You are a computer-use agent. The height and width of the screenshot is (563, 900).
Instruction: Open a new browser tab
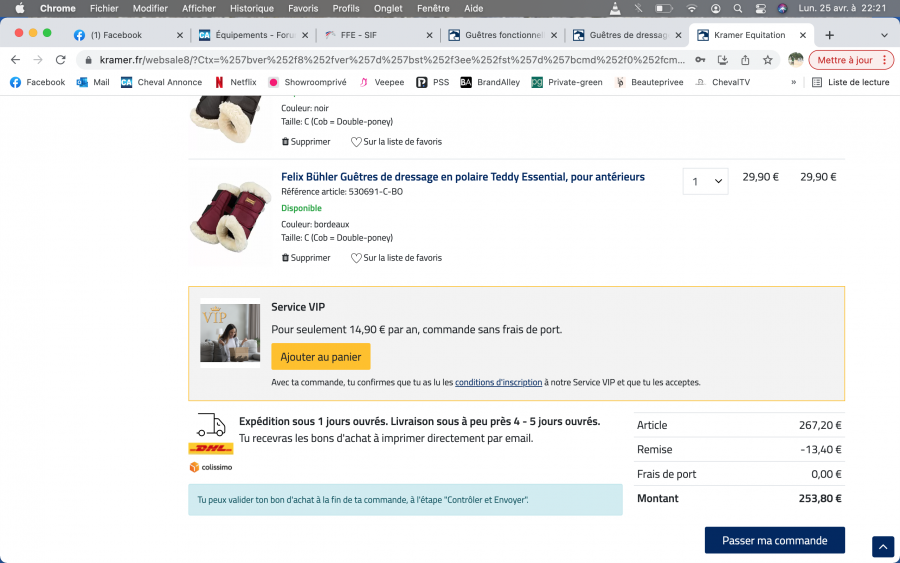click(829, 35)
